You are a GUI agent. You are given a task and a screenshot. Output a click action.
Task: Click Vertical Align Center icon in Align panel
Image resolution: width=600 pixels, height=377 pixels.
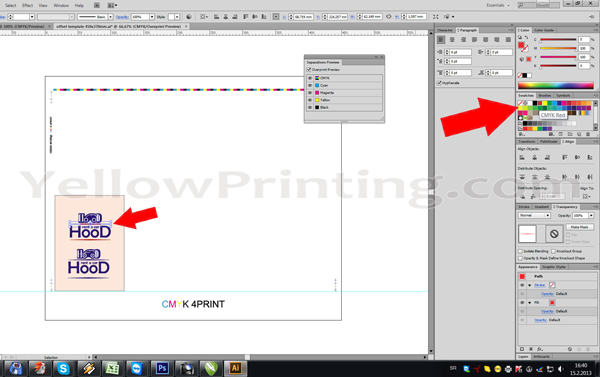point(577,157)
